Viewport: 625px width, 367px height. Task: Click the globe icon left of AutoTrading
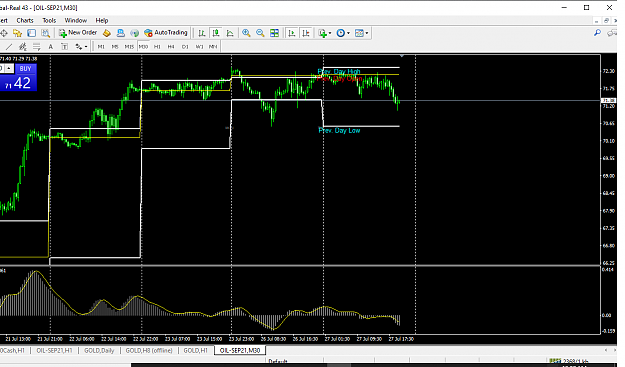(134, 33)
